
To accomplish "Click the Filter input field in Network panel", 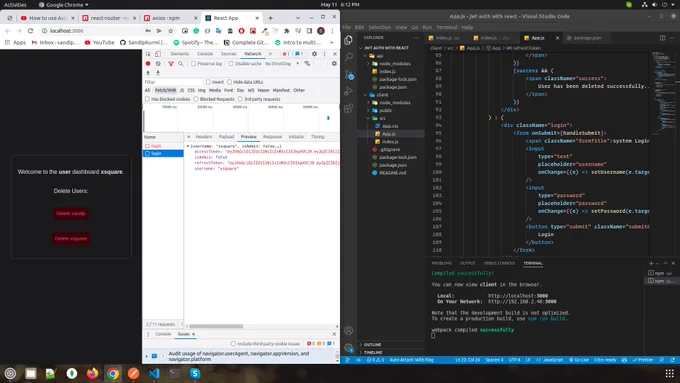I will click(x=173, y=82).
